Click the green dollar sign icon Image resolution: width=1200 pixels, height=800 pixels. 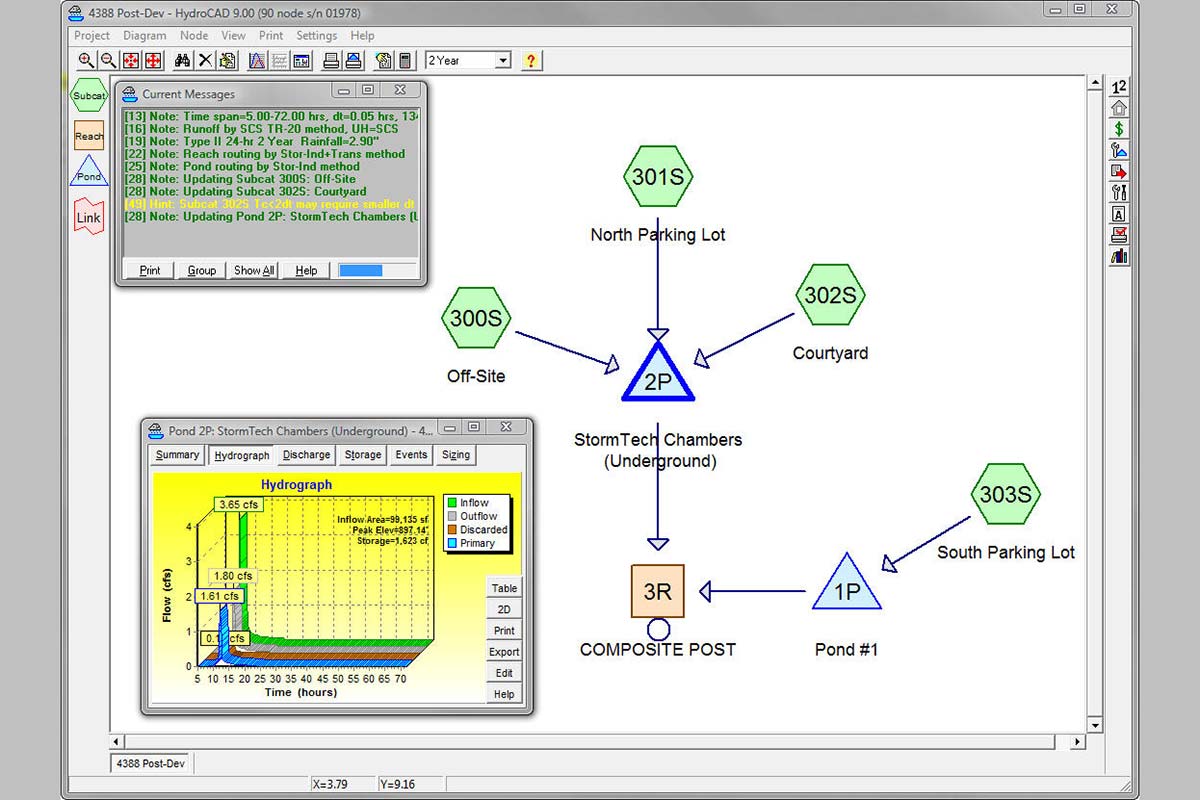coord(1119,129)
